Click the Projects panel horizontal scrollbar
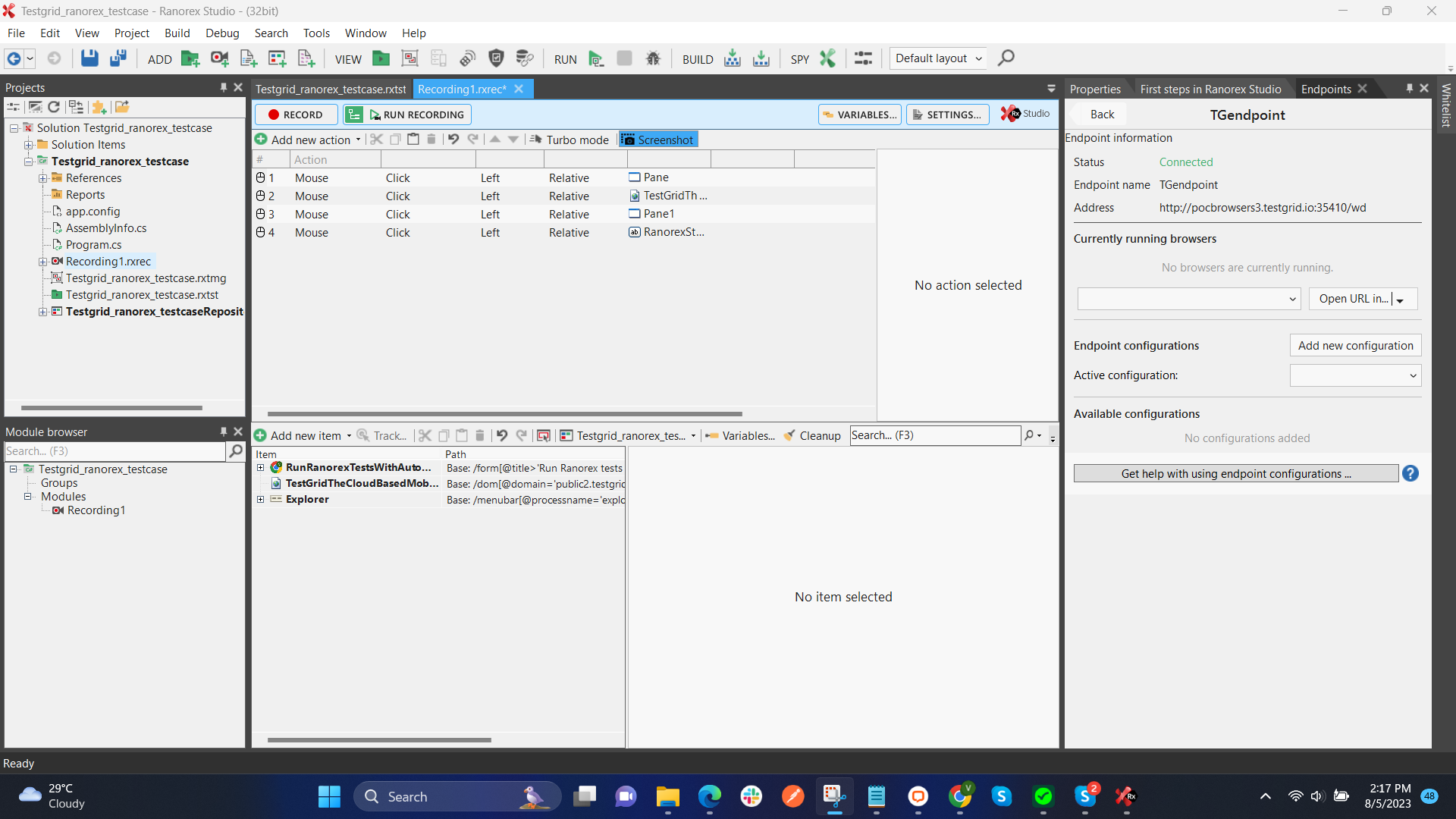1456x819 pixels. point(111,408)
